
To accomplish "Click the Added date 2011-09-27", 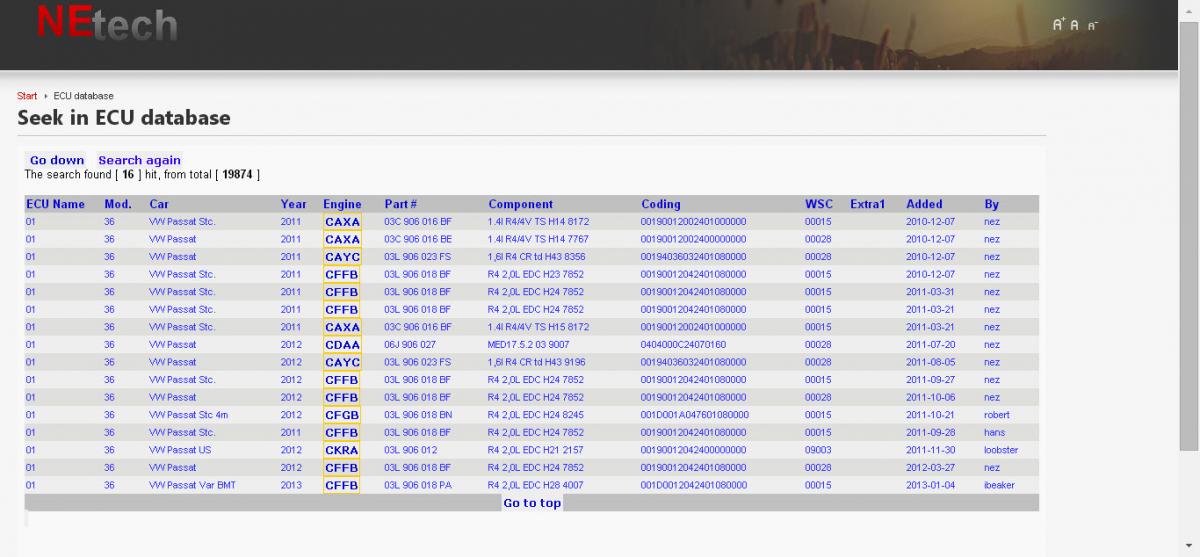I will (930, 380).
